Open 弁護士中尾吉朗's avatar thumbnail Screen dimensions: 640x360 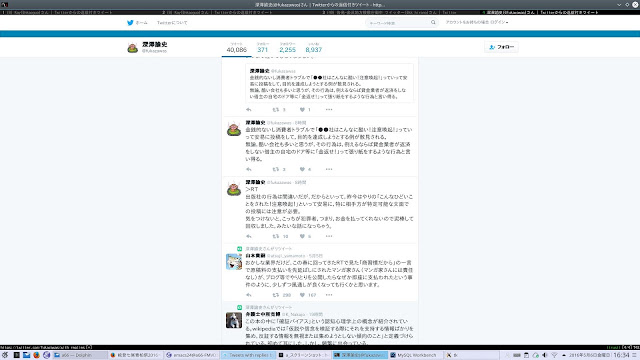point(234,320)
